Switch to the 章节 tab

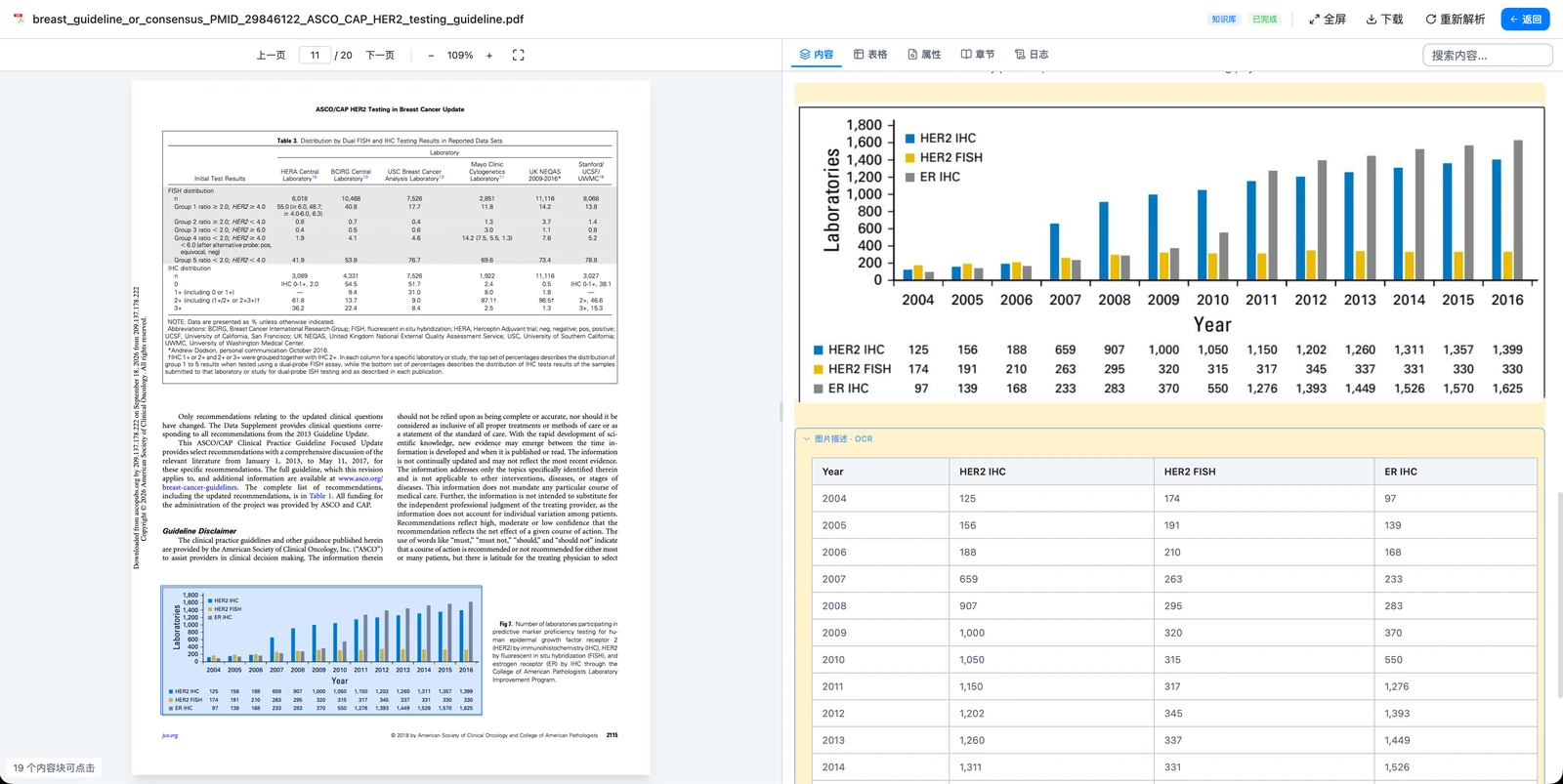coord(978,55)
